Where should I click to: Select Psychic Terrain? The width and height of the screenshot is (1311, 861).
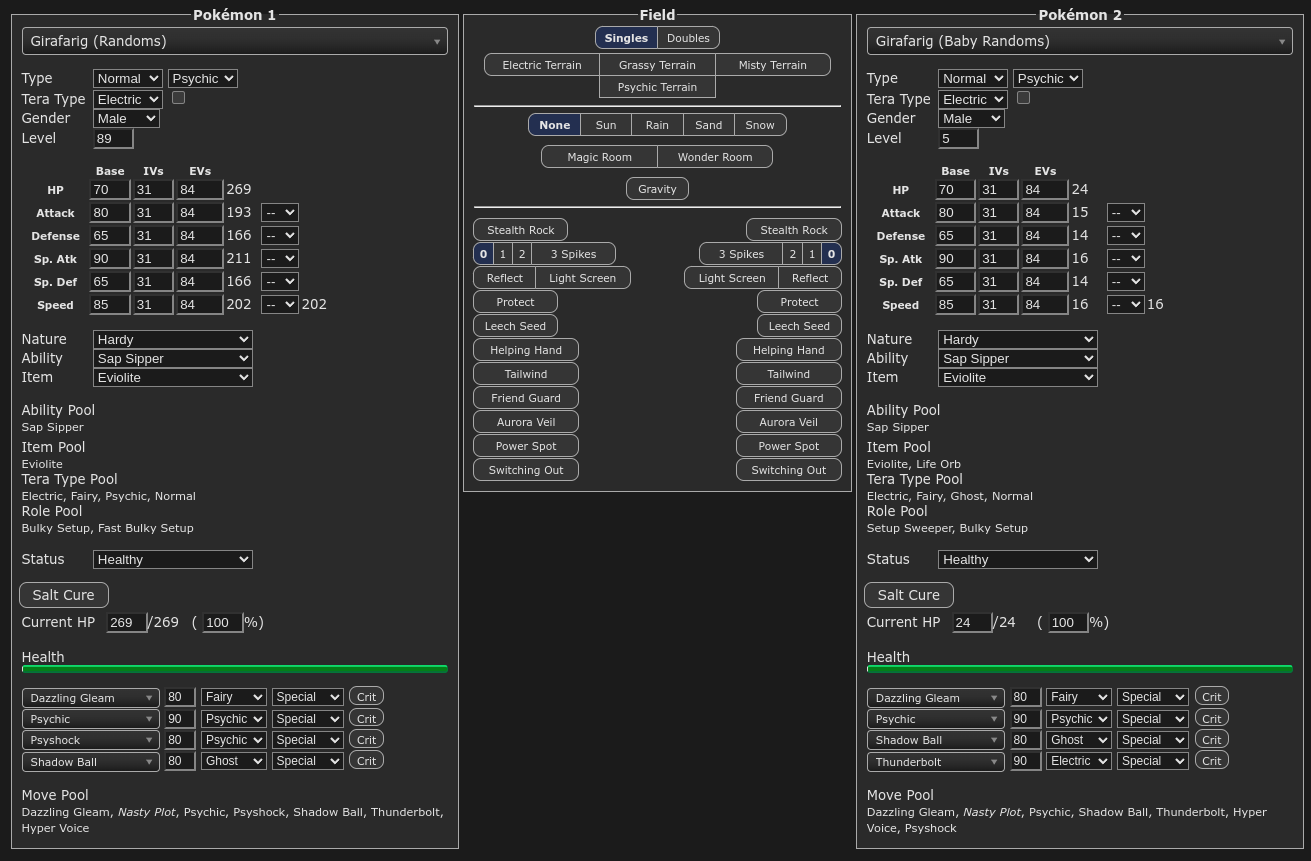[657, 87]
